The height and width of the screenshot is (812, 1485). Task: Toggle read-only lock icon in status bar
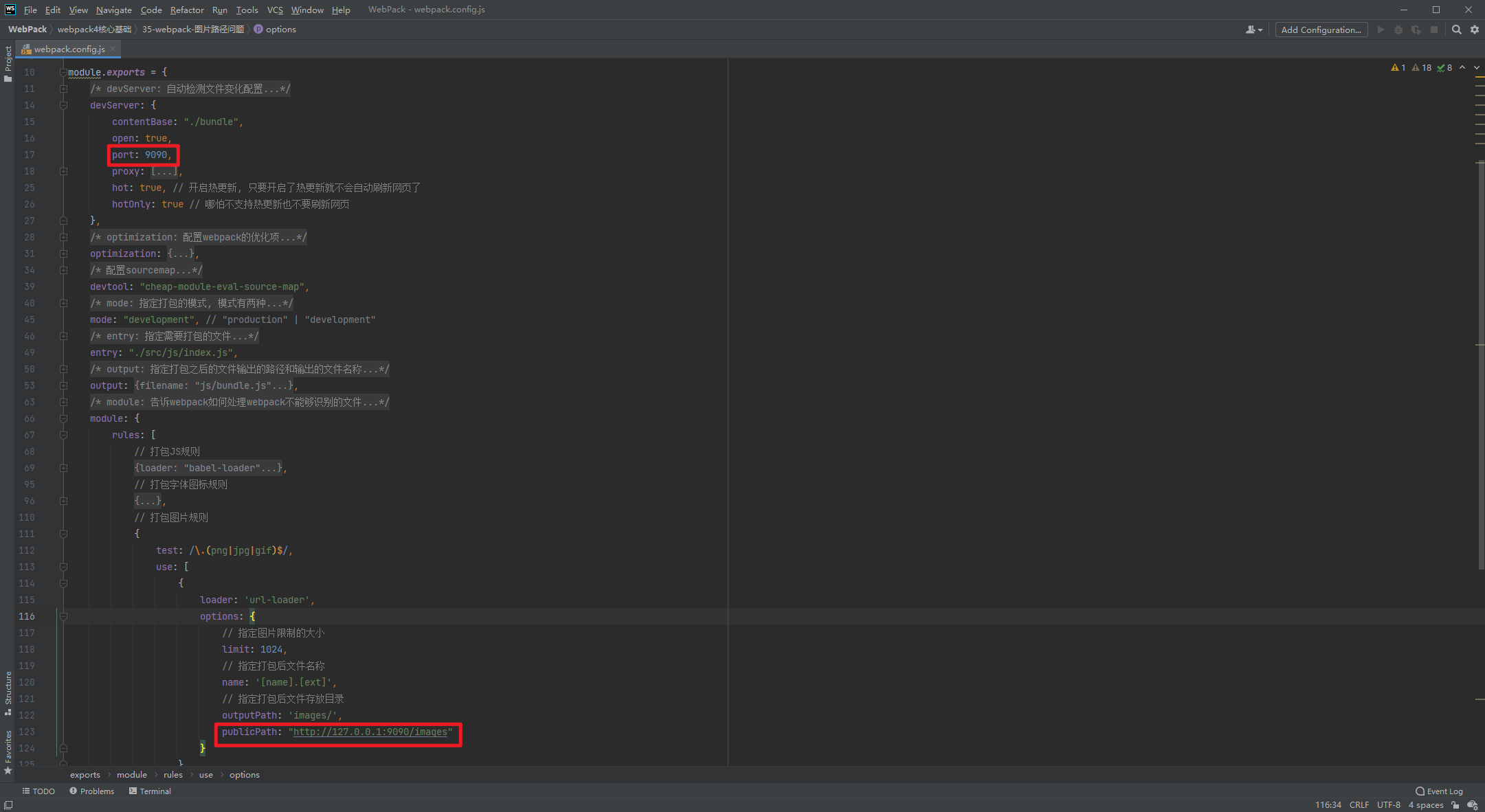pos(1455,805)
